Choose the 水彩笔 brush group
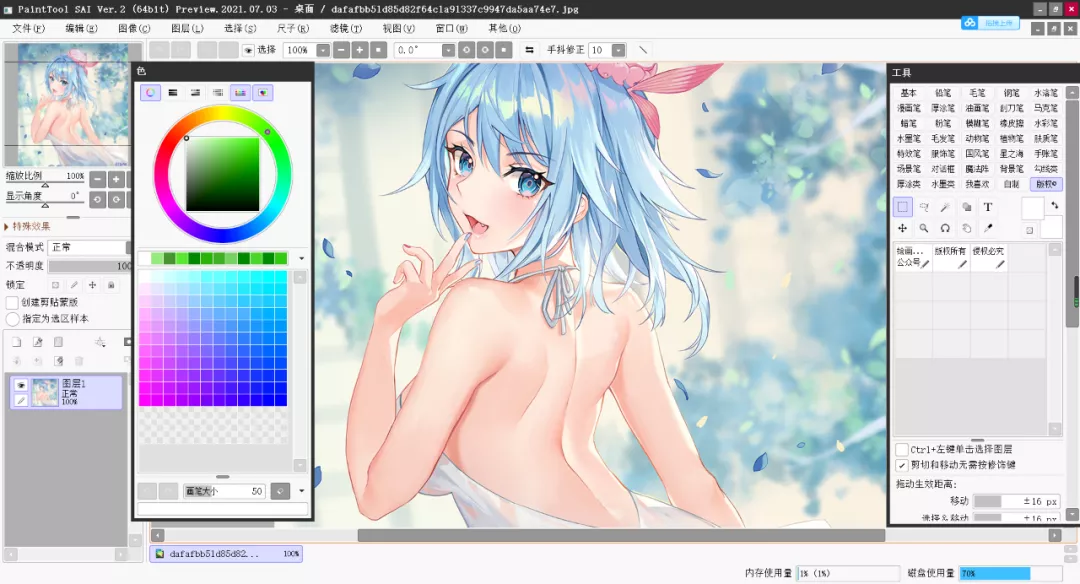1080x584 pixels. (1046, 123)
